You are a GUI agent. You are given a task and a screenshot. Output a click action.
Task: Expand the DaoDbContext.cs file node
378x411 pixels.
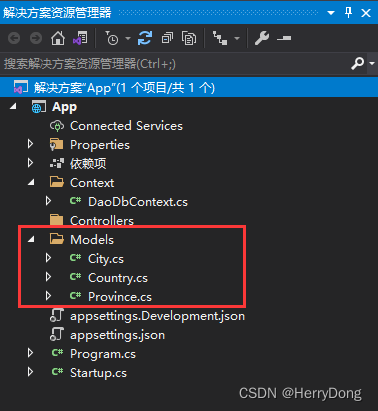48,201
